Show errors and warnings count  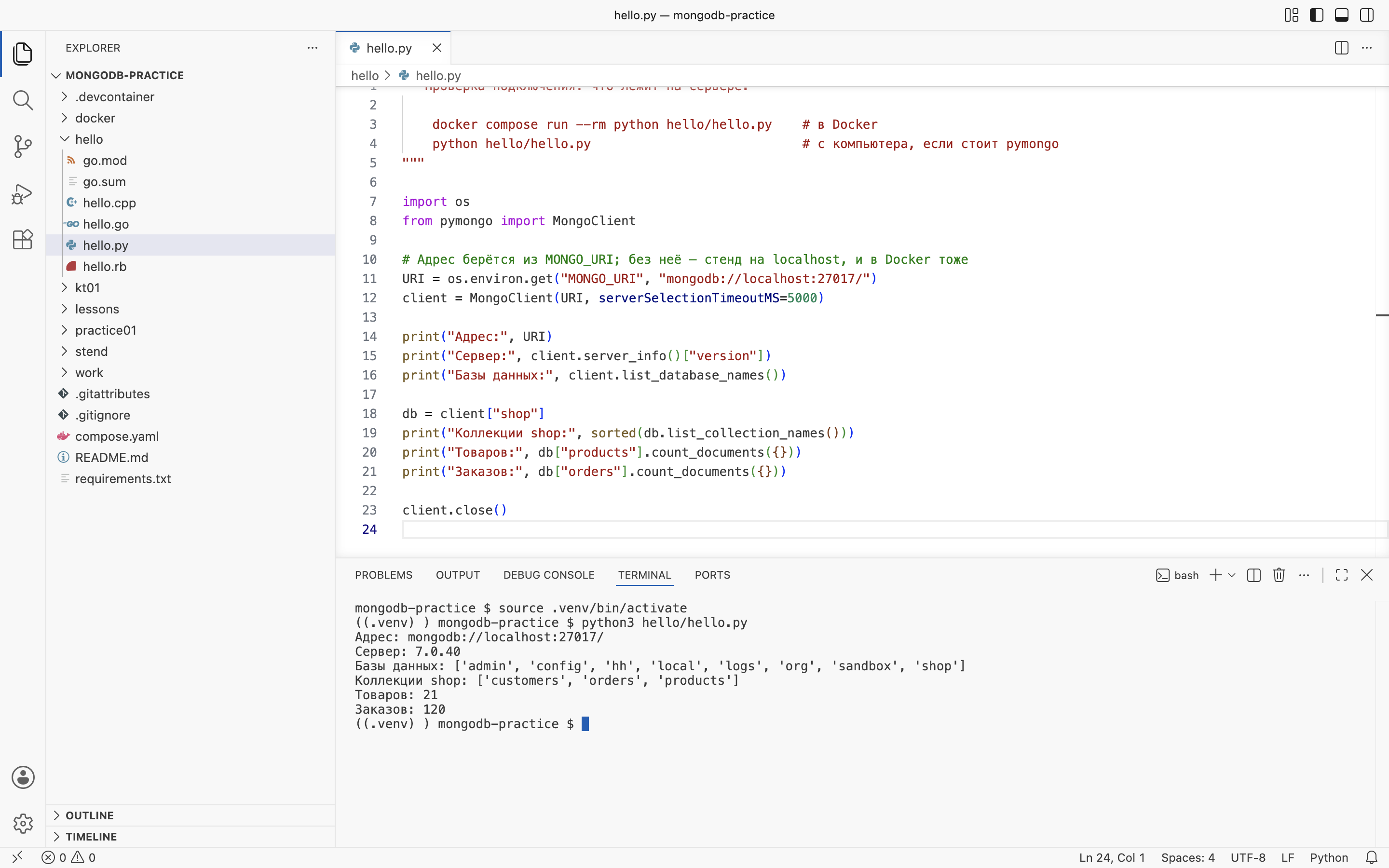(x=68, y=857)
